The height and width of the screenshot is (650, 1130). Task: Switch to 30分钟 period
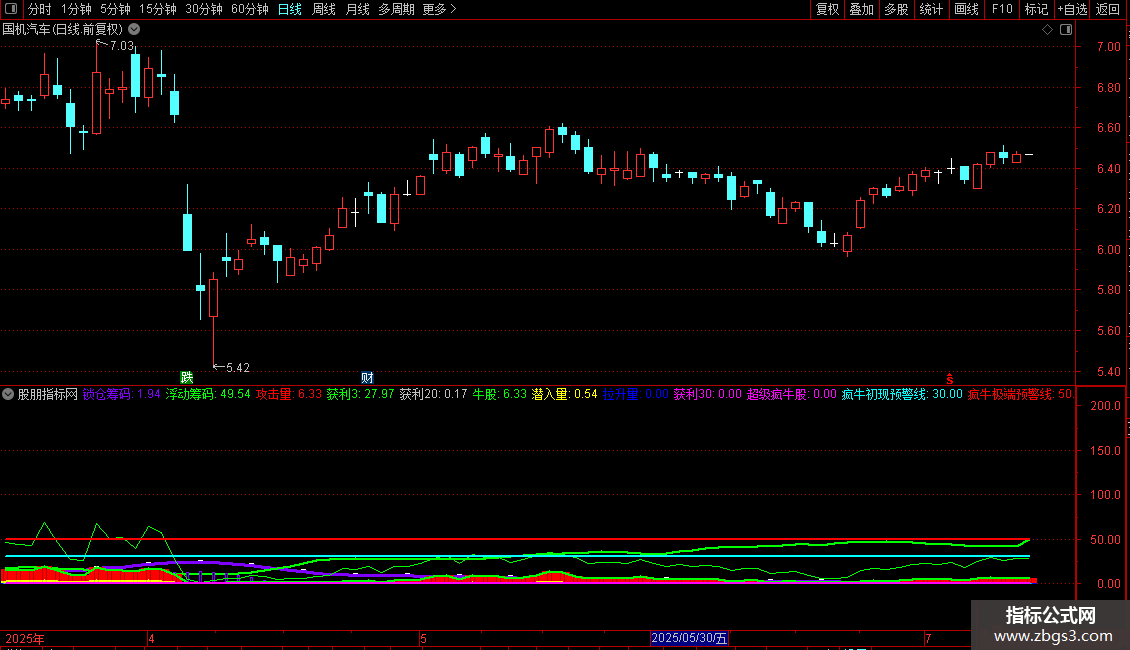click(203, 9)
